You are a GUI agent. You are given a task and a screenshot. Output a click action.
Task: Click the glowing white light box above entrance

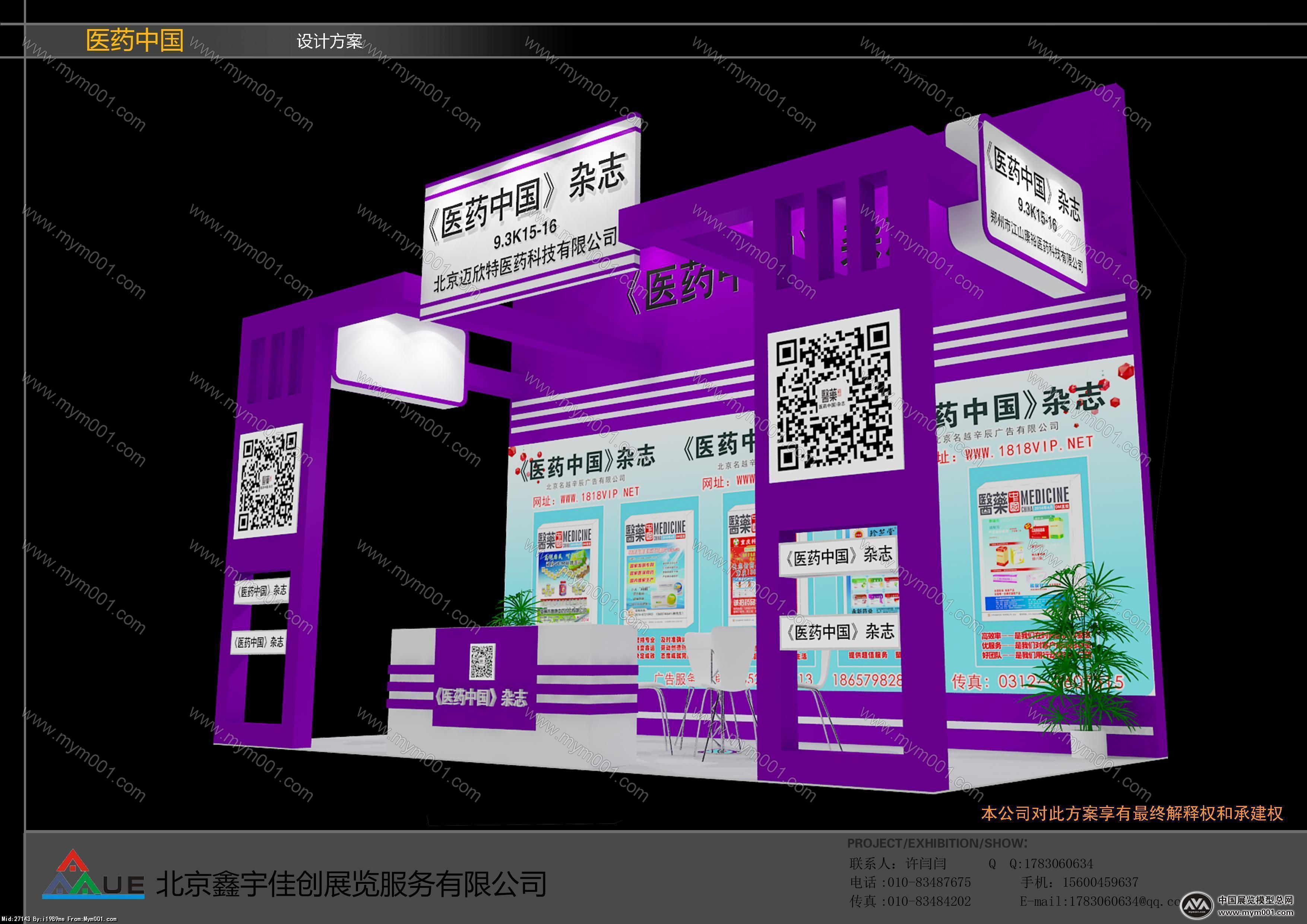tap(400, 360)
